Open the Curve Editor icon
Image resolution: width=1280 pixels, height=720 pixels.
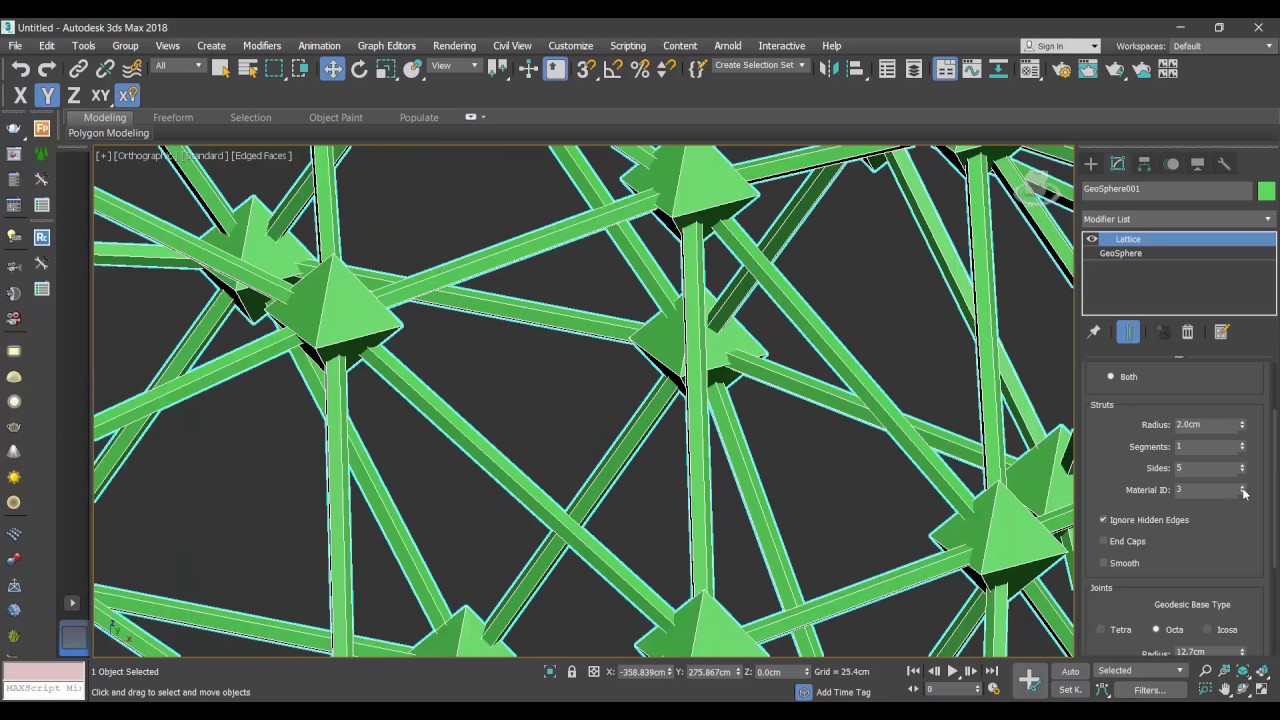pos(971,69)
